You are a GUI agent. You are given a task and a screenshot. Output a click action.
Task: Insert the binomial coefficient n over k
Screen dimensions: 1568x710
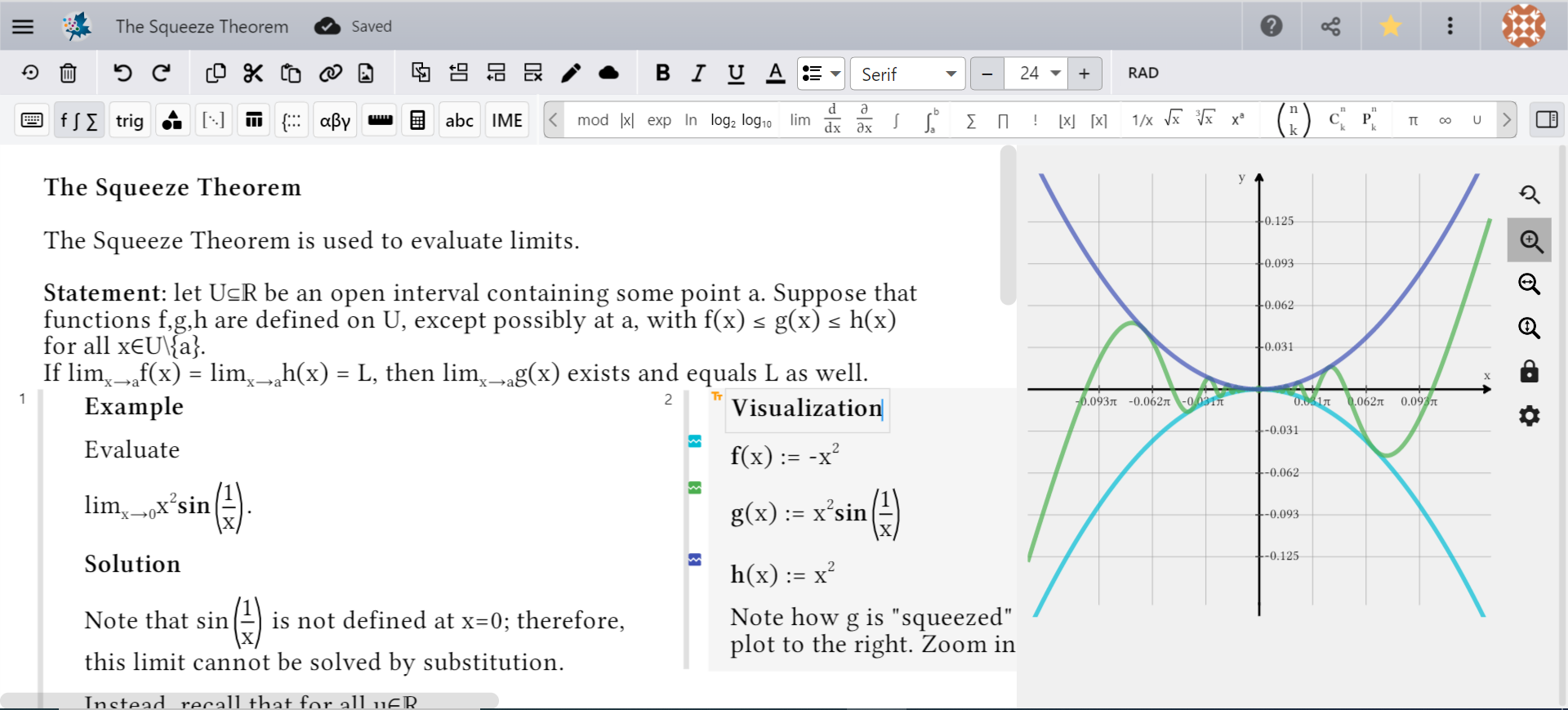pyautogui.click(x=1294, y=119)
